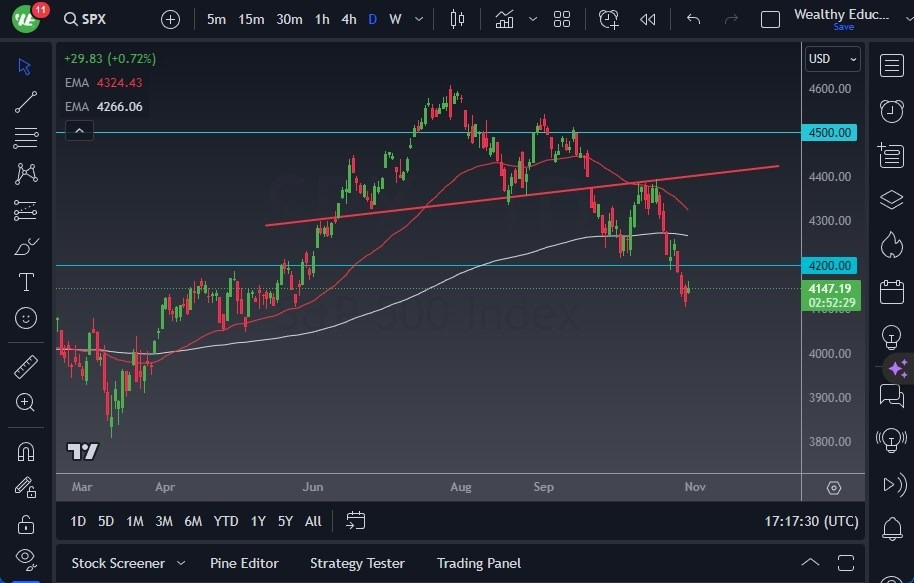Click the Save link under Wealthy Educ
The height and width of the screenshot is (583, 914).
[844, 27]
